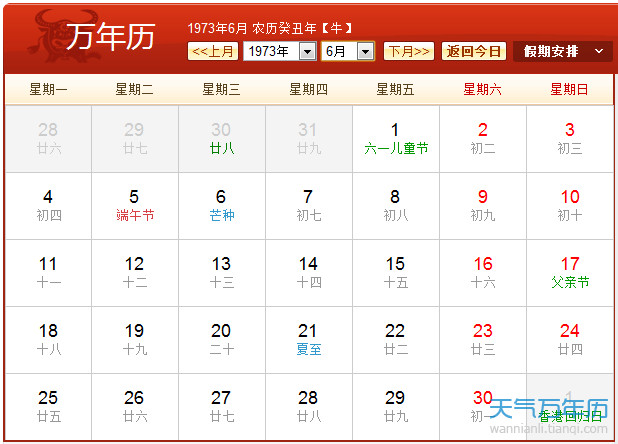Select June 7 初七
618x444 pixels.
309,206
